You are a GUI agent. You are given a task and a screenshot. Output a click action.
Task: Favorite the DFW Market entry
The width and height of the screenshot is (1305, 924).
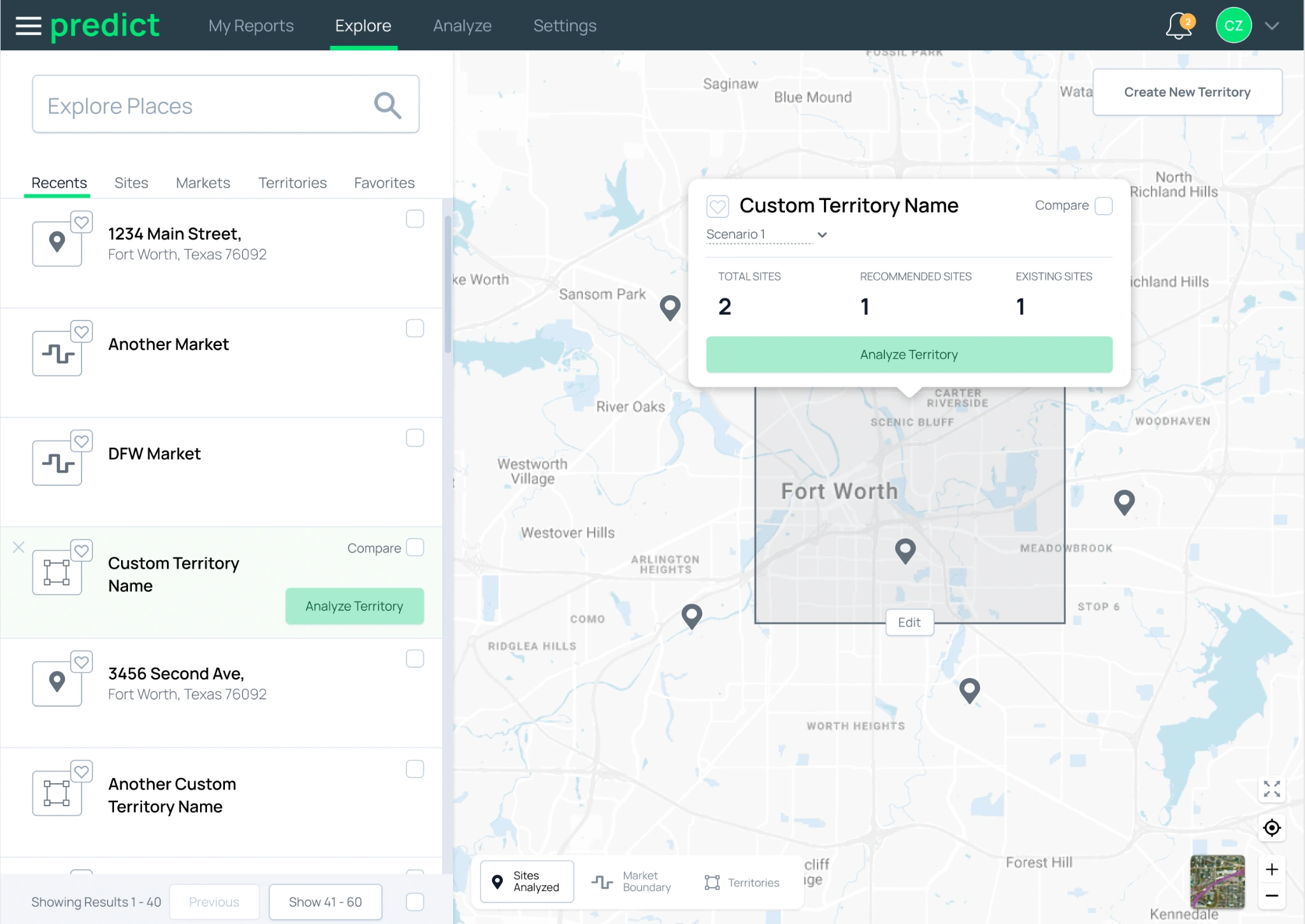coord(82,441)
